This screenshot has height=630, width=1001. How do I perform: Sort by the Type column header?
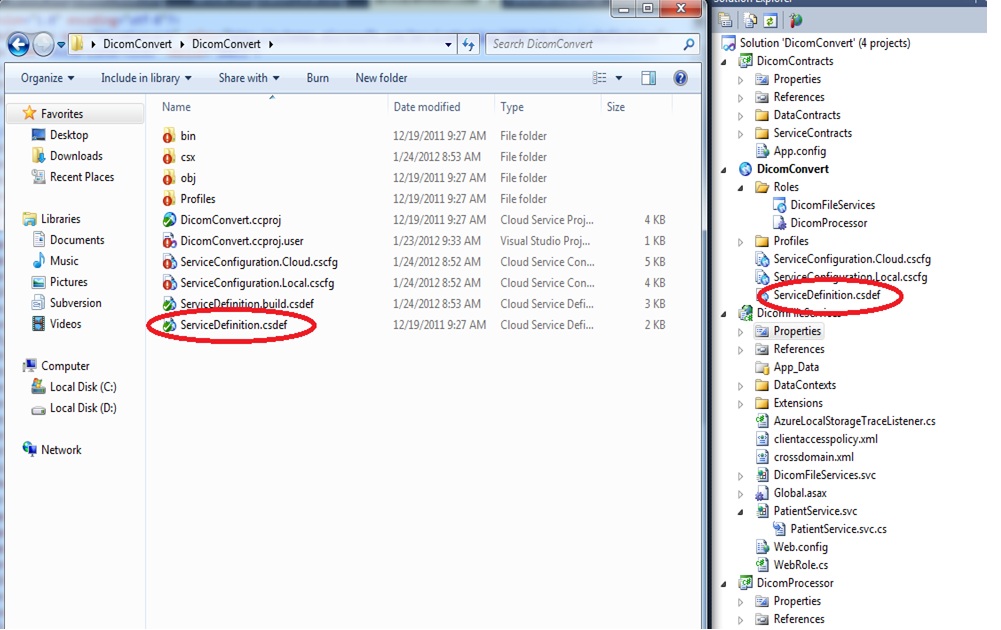tap(511, 107)
